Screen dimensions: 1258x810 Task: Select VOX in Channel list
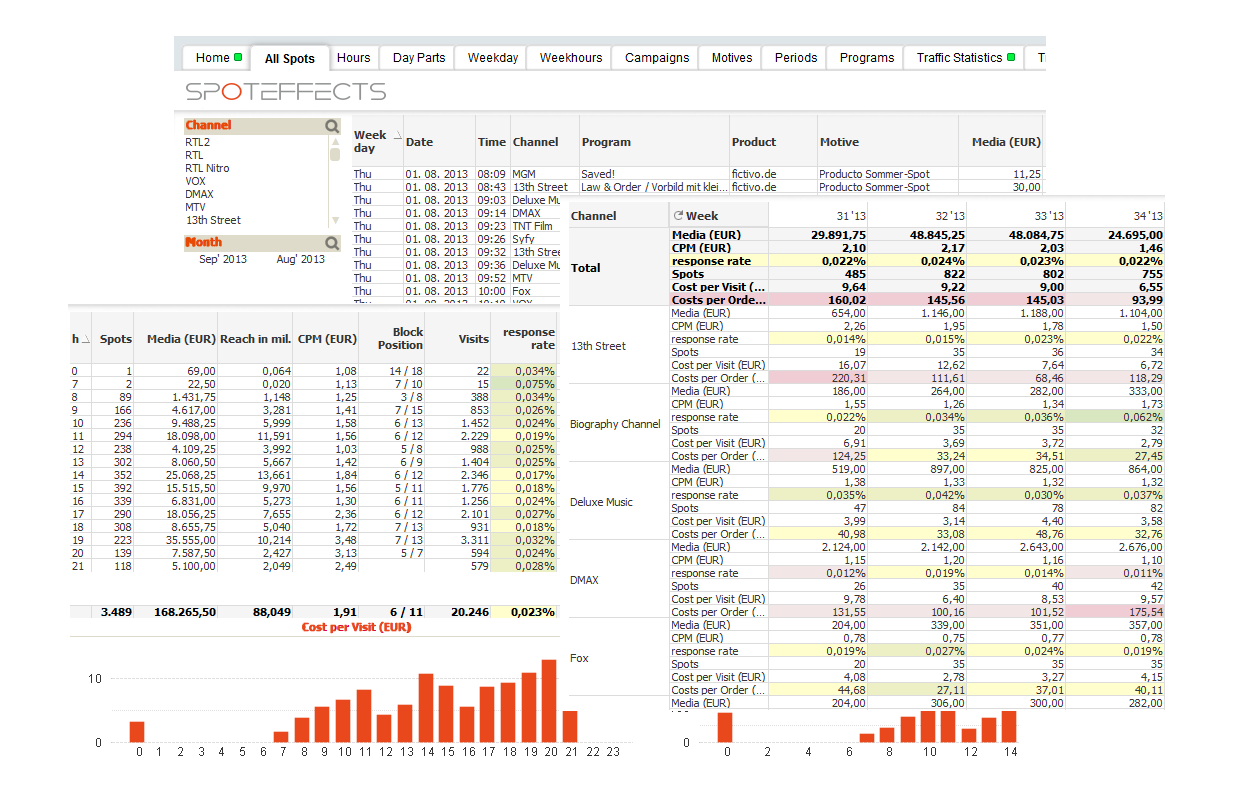pos(196,181)
